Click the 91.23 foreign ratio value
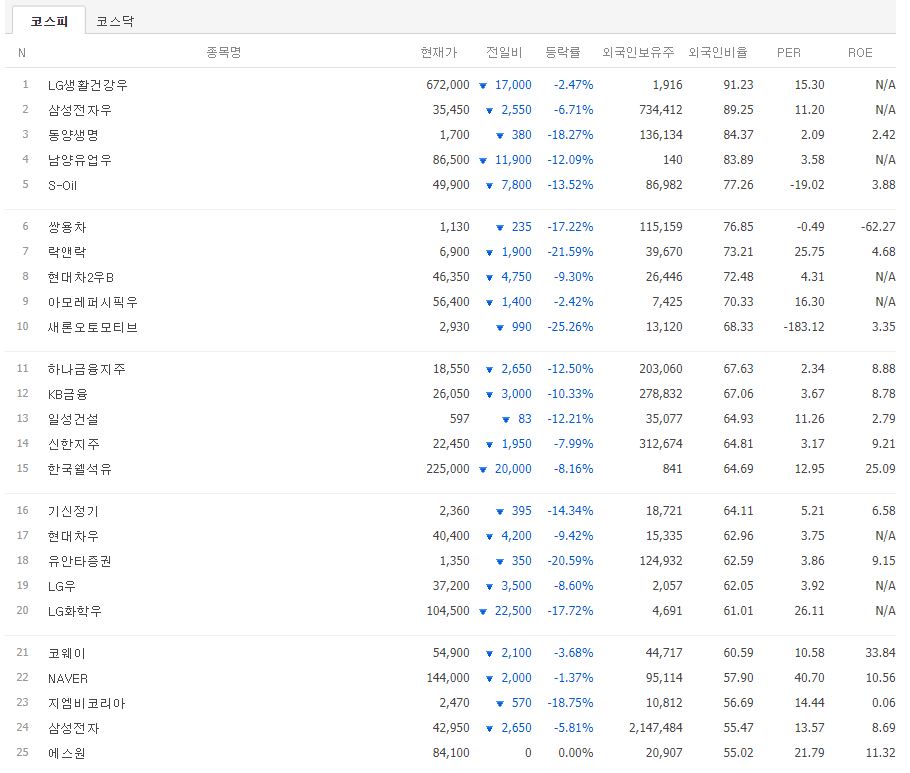The height and width of the screenshot is (773, 910). point(738,85)
